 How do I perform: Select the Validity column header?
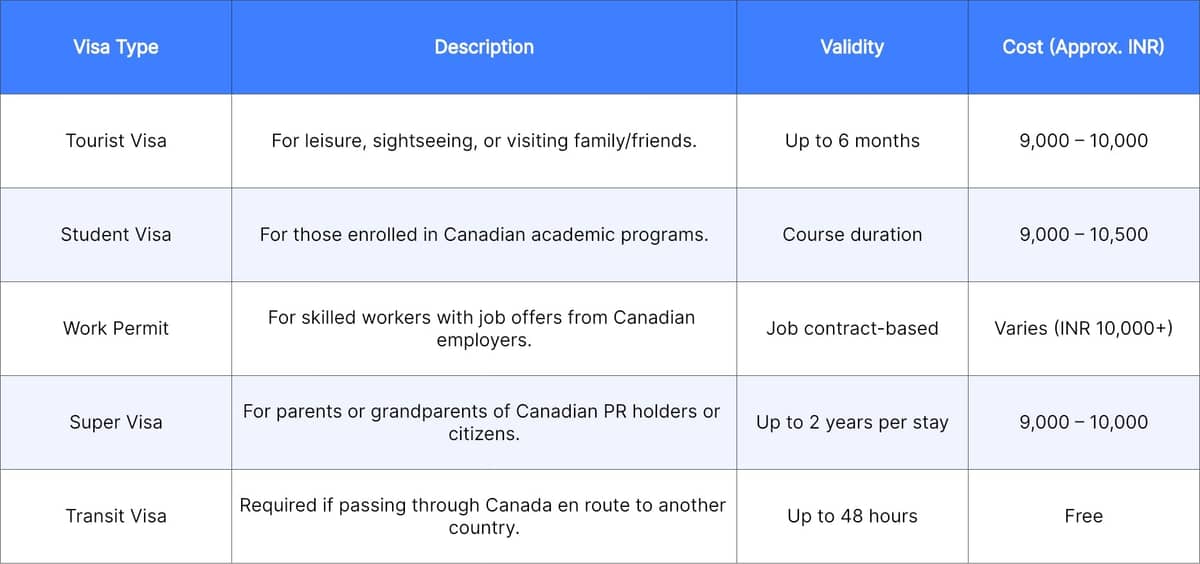pos(852,47)
